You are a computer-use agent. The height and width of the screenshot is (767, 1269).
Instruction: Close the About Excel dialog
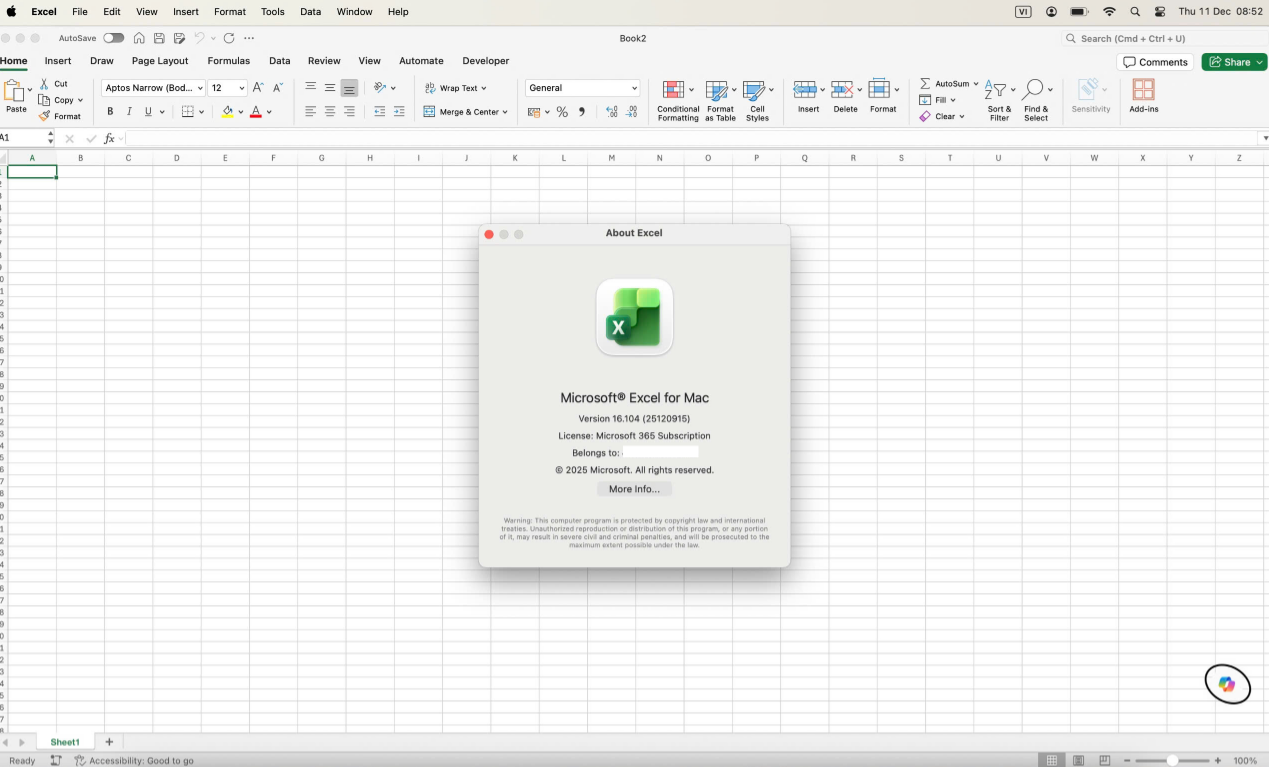[489, 234]
